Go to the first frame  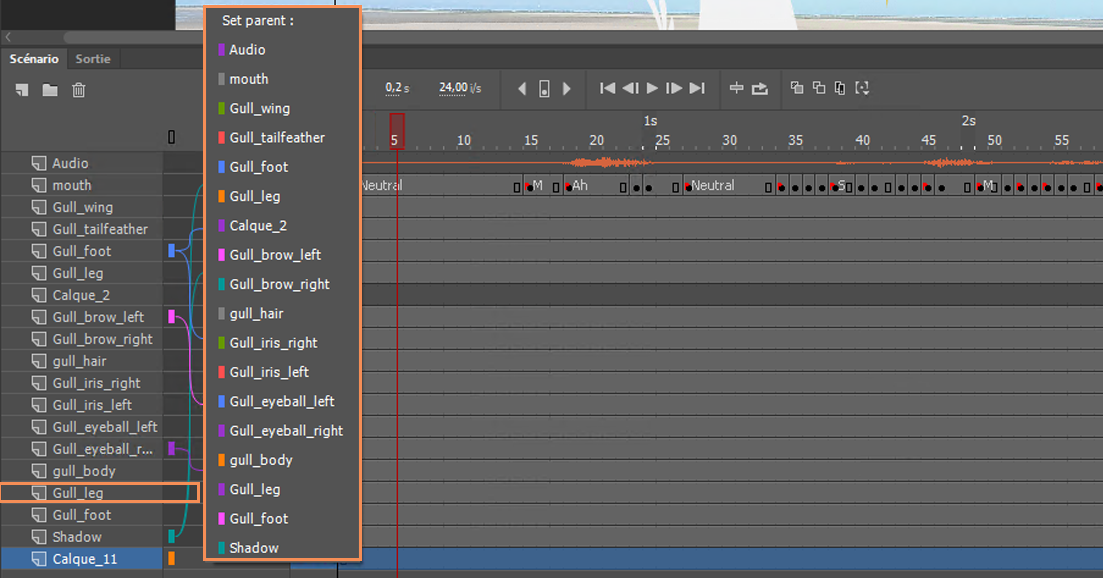tap(608, 88)
